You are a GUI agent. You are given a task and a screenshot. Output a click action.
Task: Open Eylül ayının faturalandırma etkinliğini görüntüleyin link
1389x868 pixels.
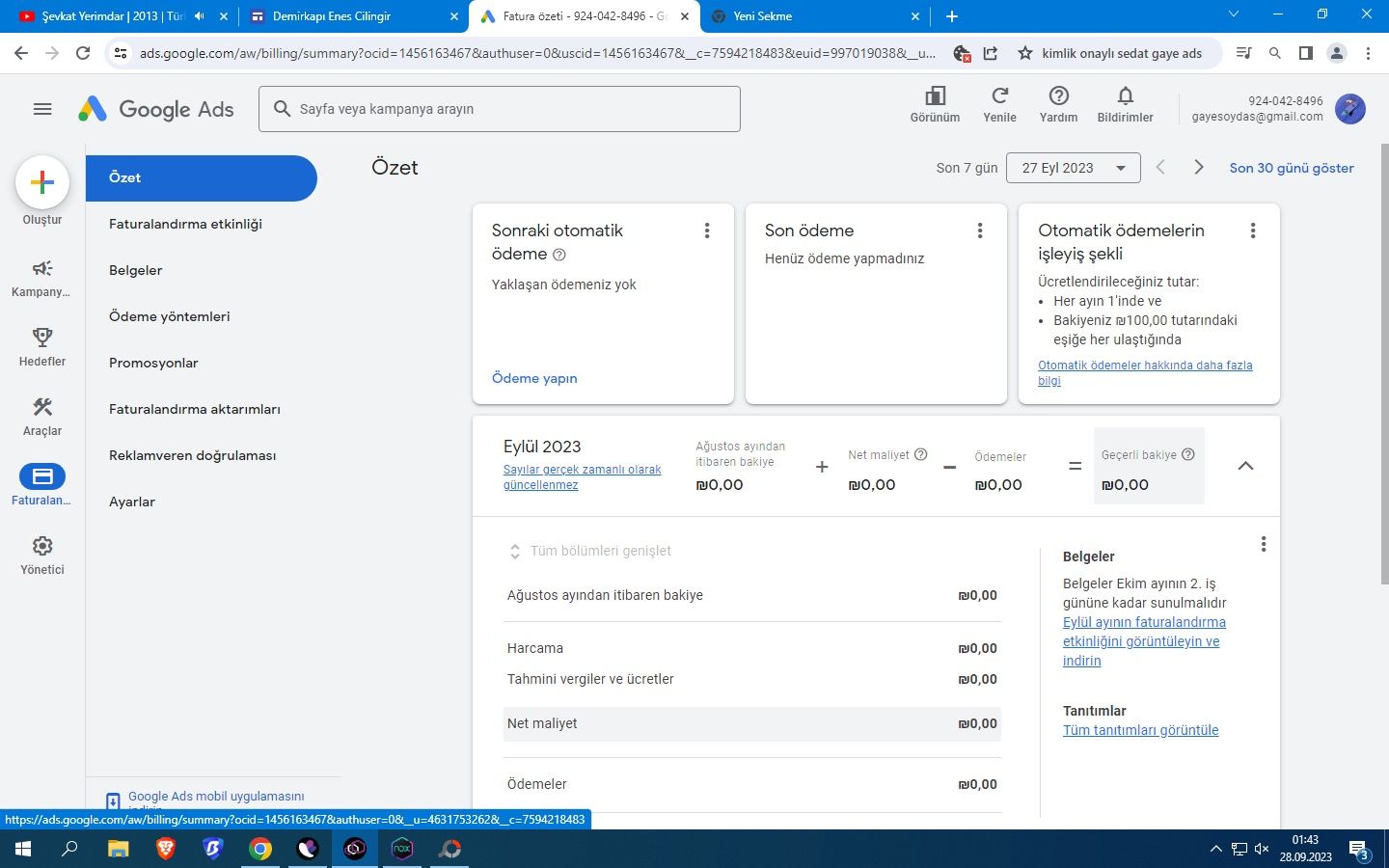pos(1144,641)
